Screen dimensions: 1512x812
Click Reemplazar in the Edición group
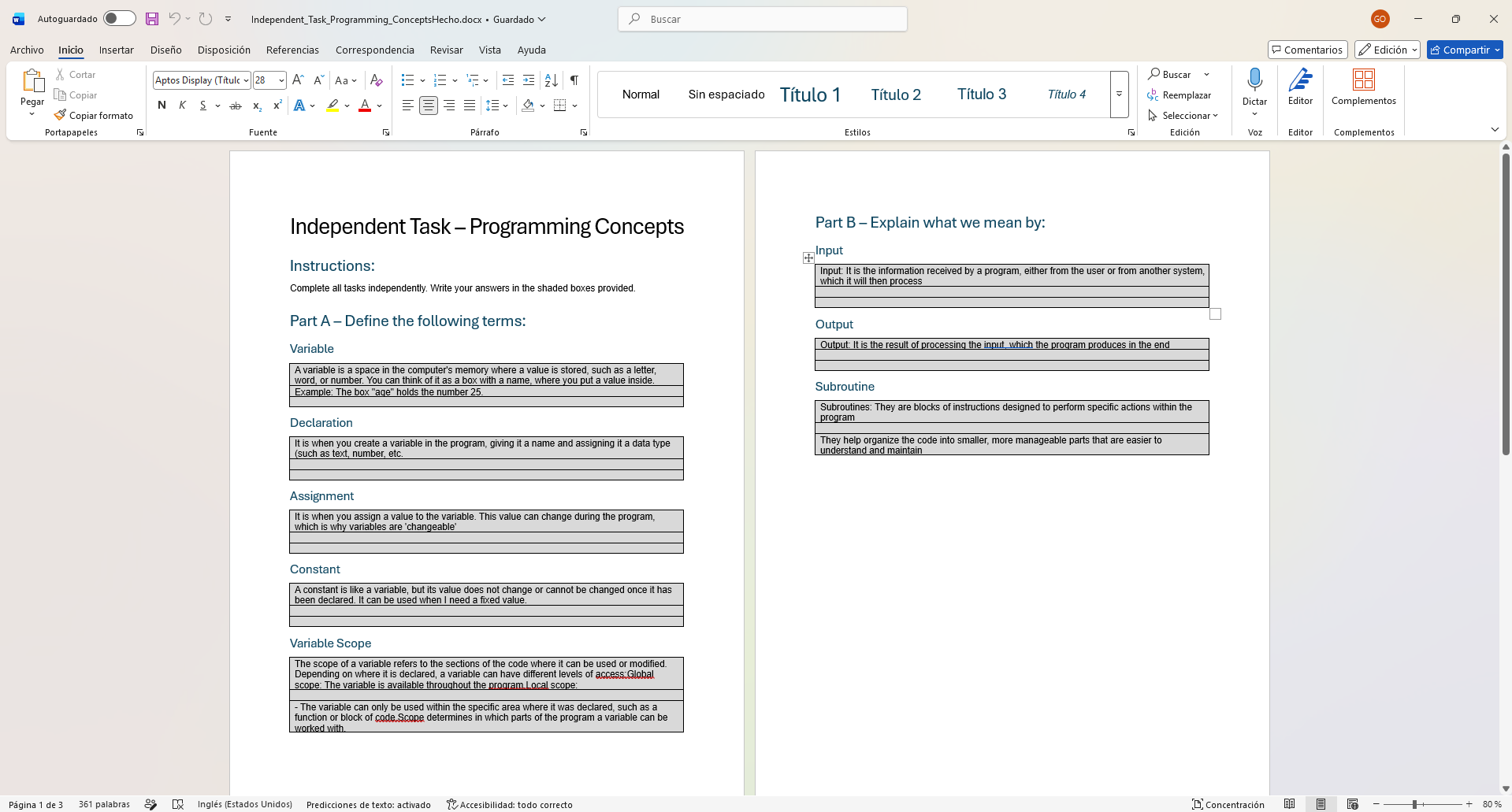(x=1180, y=95)
